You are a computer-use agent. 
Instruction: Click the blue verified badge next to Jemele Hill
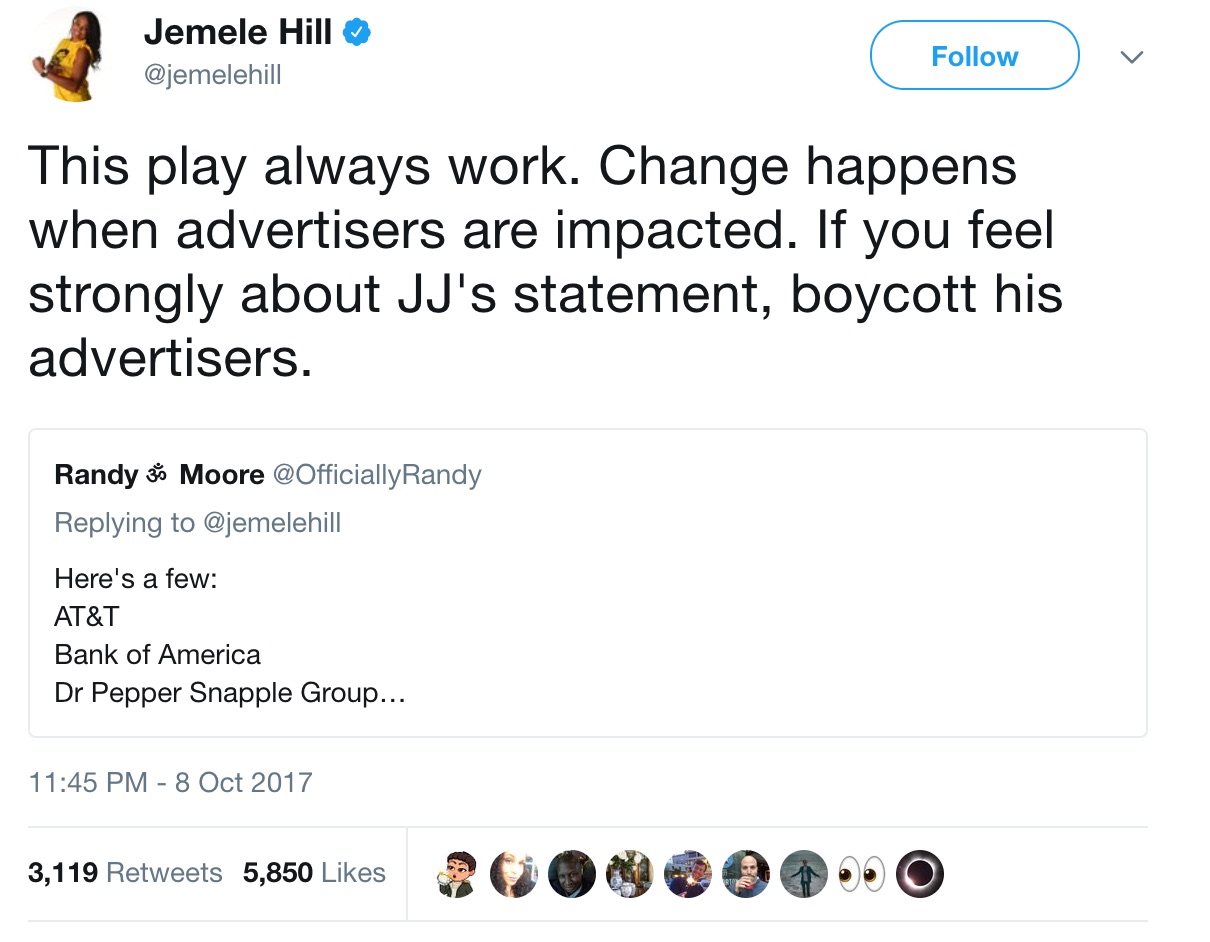coord(358,31)
